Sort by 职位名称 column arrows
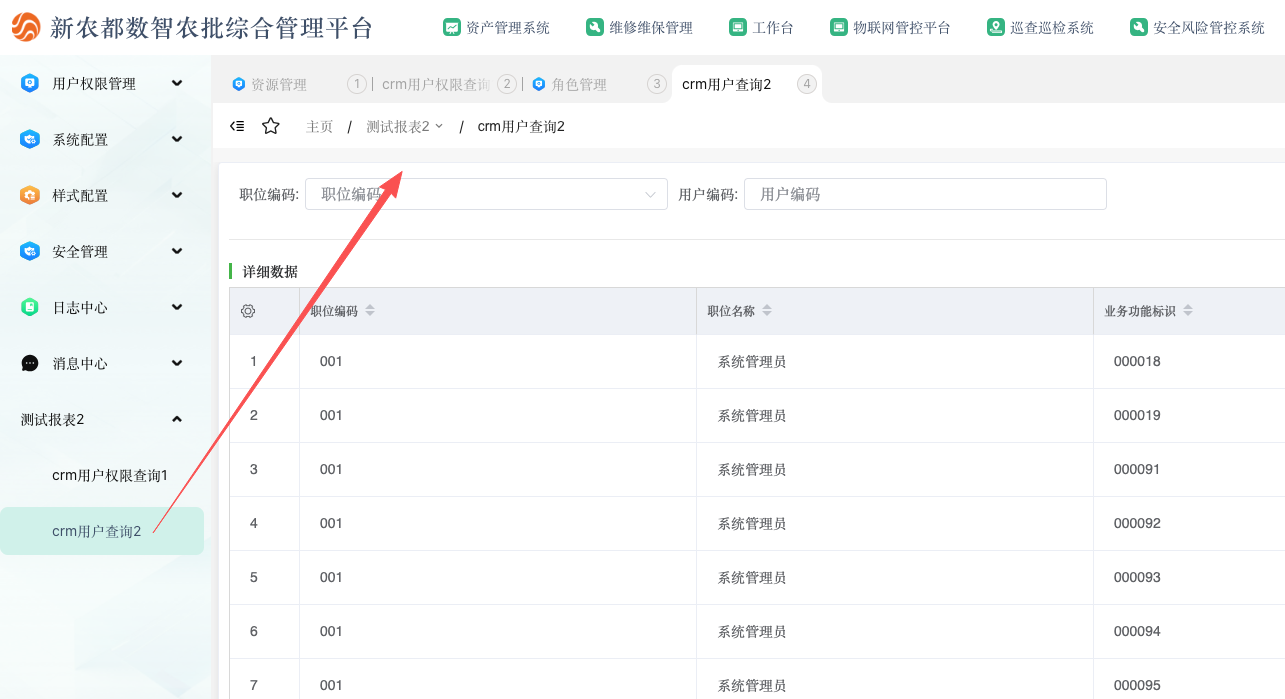Screen dimensions: 1285x699 click(x=767, y=311)
